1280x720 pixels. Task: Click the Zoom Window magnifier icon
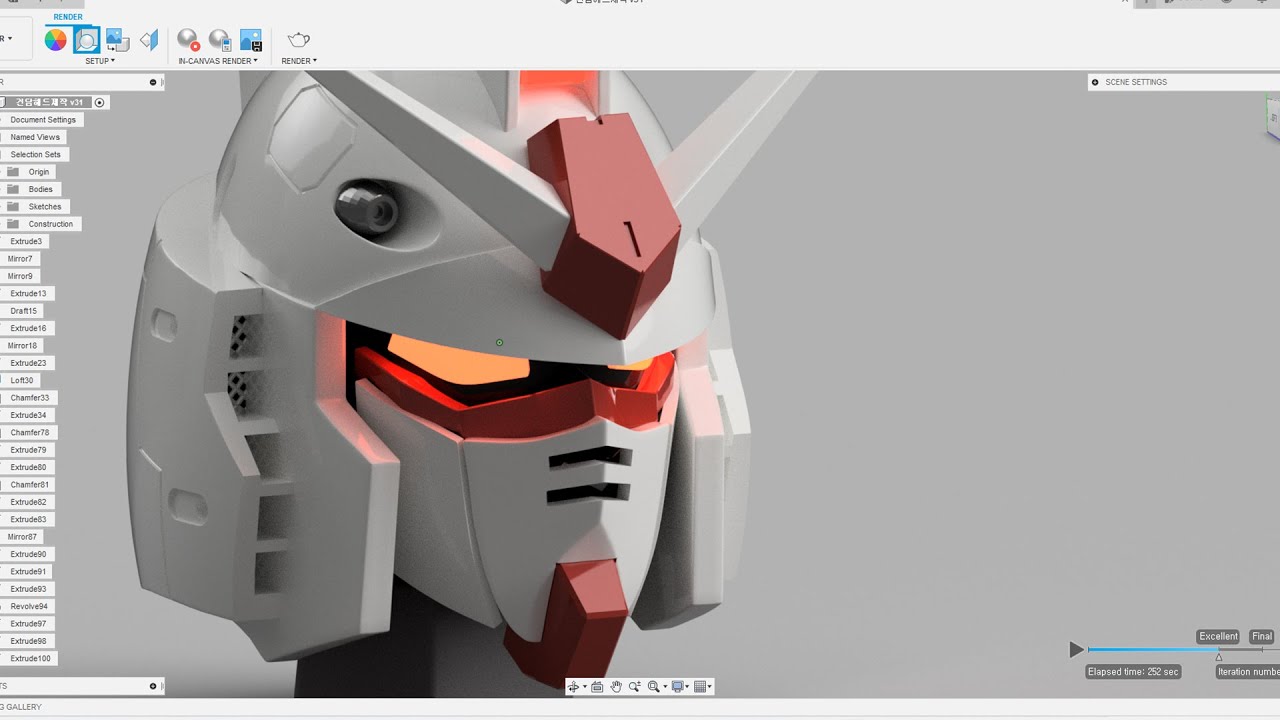pyautogui.click(x=653, y=687)
